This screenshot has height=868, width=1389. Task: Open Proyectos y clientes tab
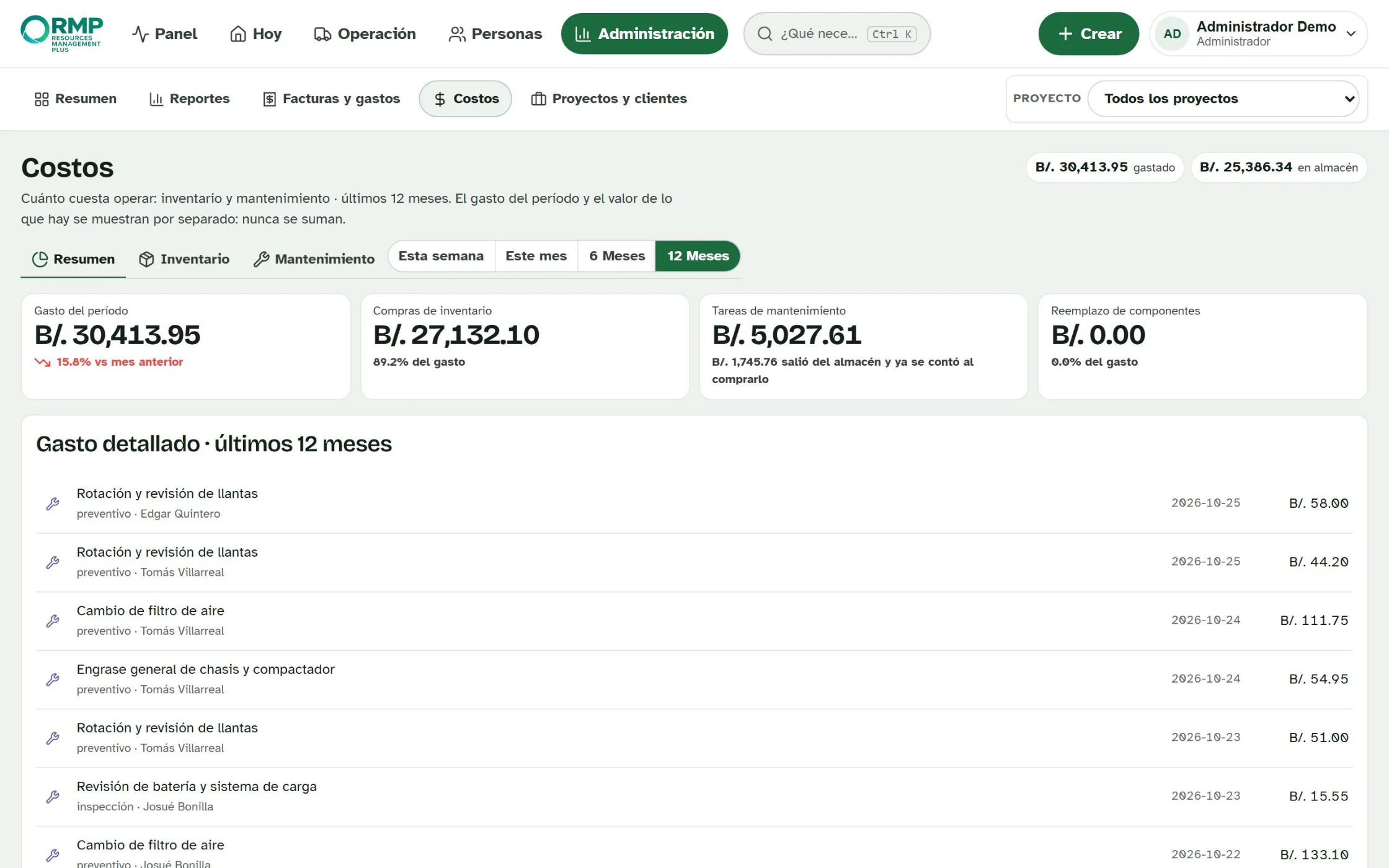point(608,99)
